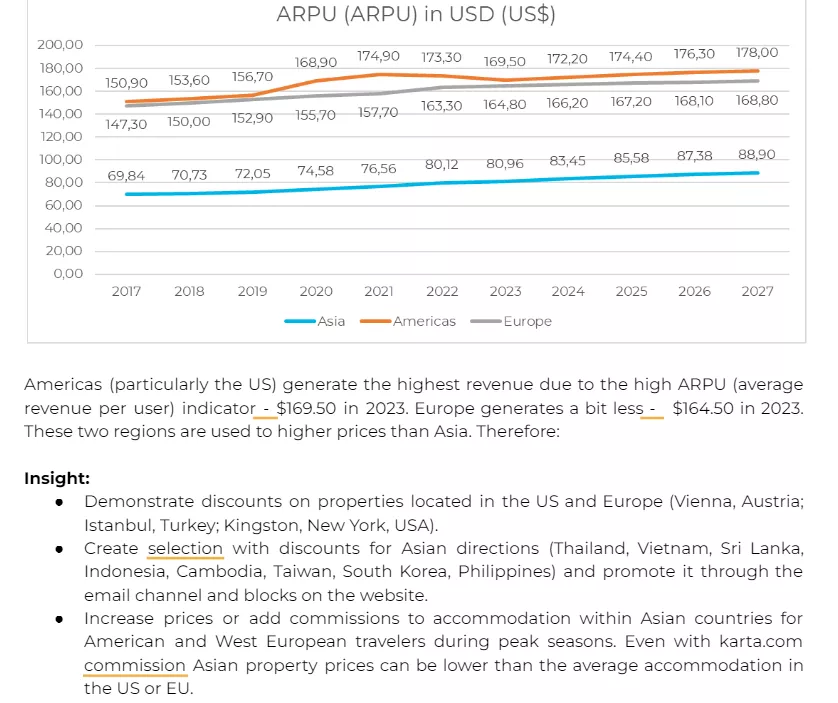Click the underlined word commission
This screenshot has width=838, height=703.
click(135, 666)
